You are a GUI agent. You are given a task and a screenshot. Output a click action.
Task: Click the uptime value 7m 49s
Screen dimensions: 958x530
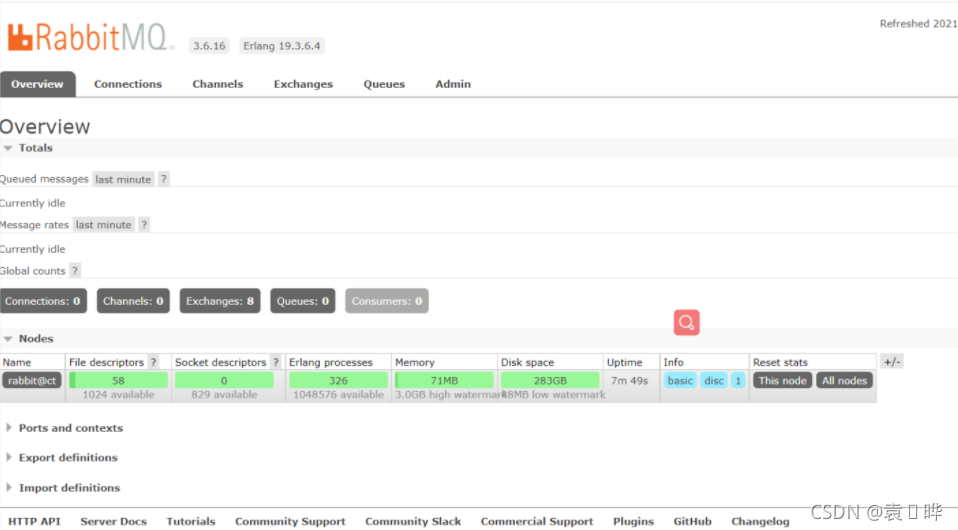coord(629,380)
